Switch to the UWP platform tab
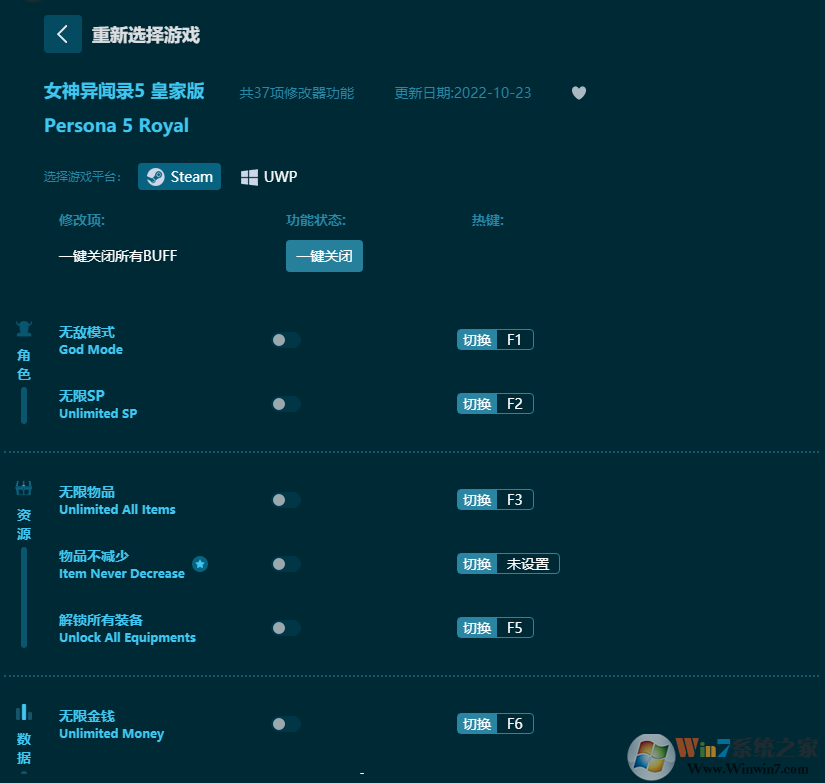This screenshot has width=825, height=783. 269,176
